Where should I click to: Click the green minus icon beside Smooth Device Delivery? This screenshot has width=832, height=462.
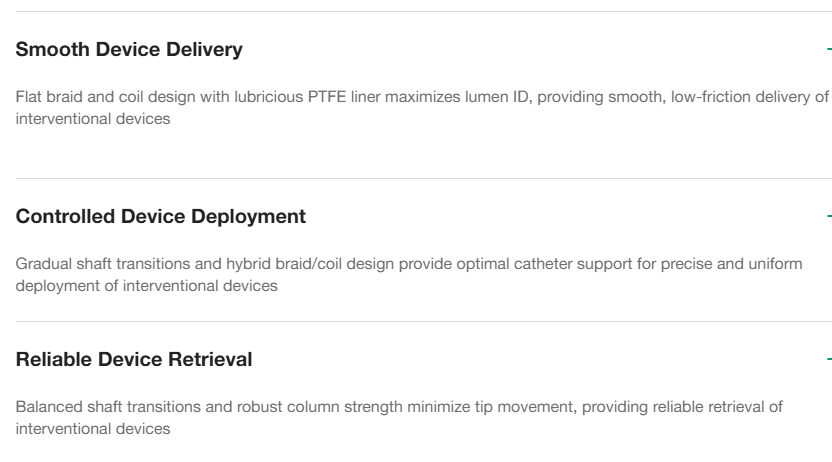click(829, 49)
